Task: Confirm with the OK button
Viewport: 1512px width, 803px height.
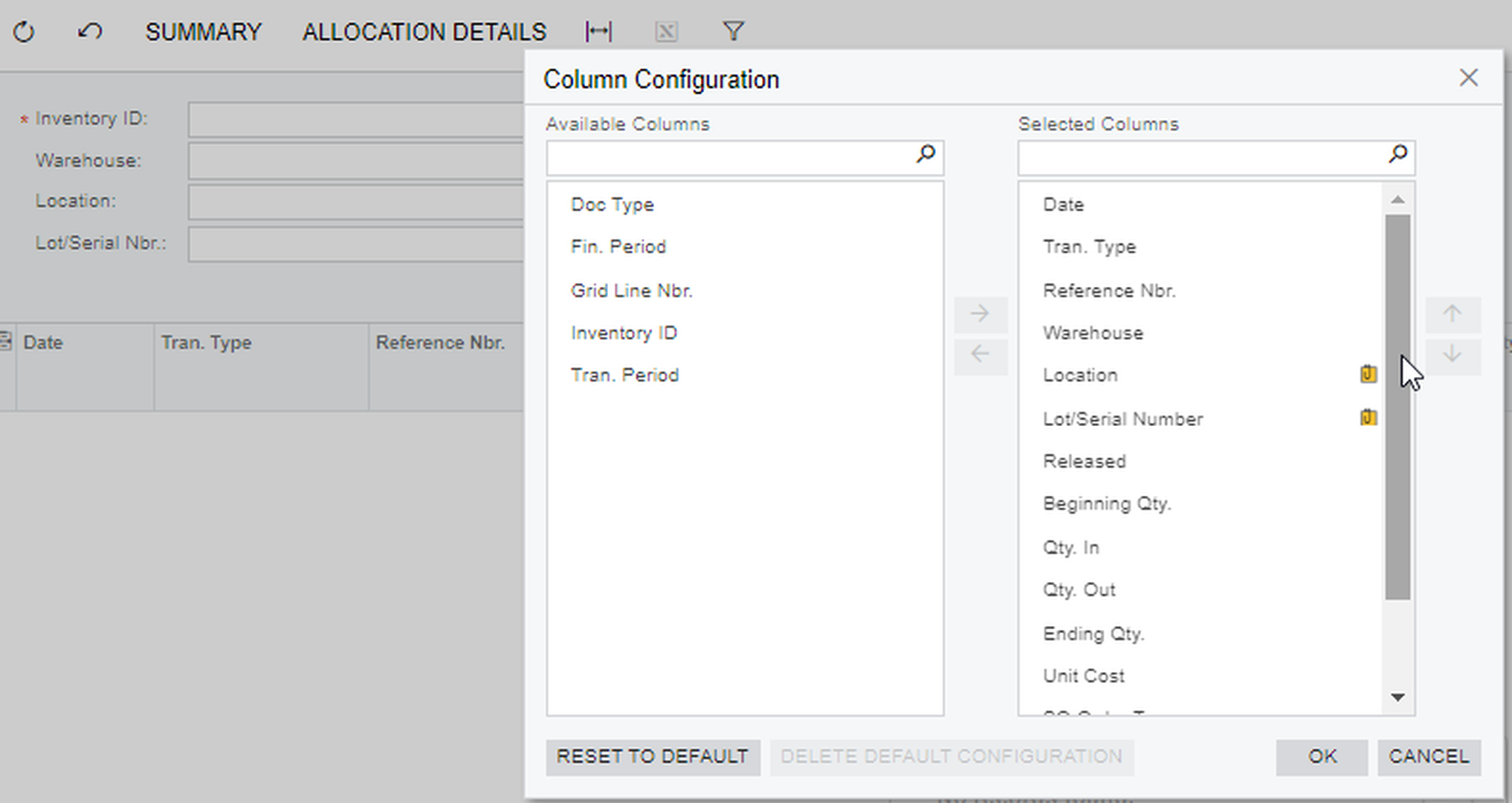Action: click(1322, 757)
